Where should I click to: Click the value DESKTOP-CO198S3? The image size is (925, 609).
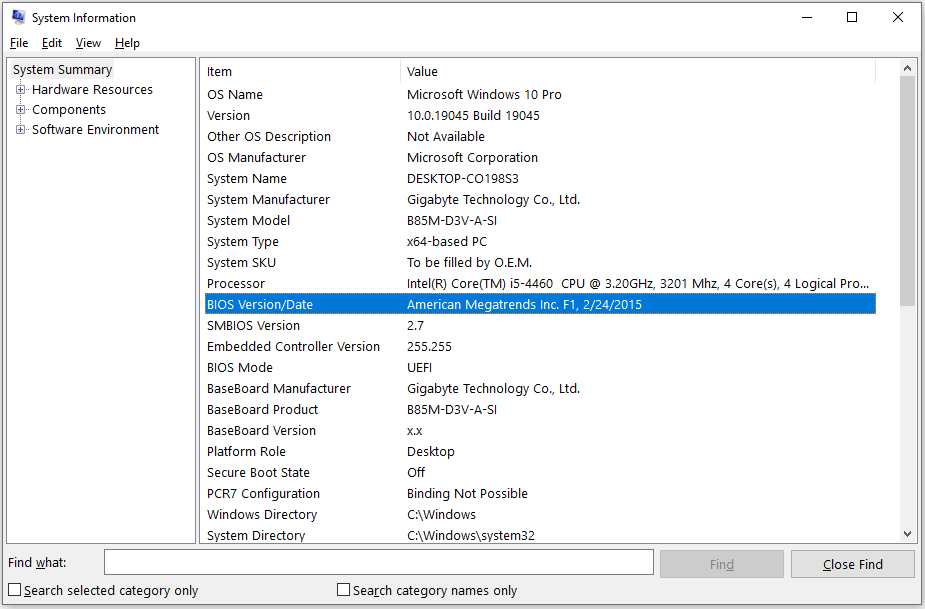pos(463,178)
